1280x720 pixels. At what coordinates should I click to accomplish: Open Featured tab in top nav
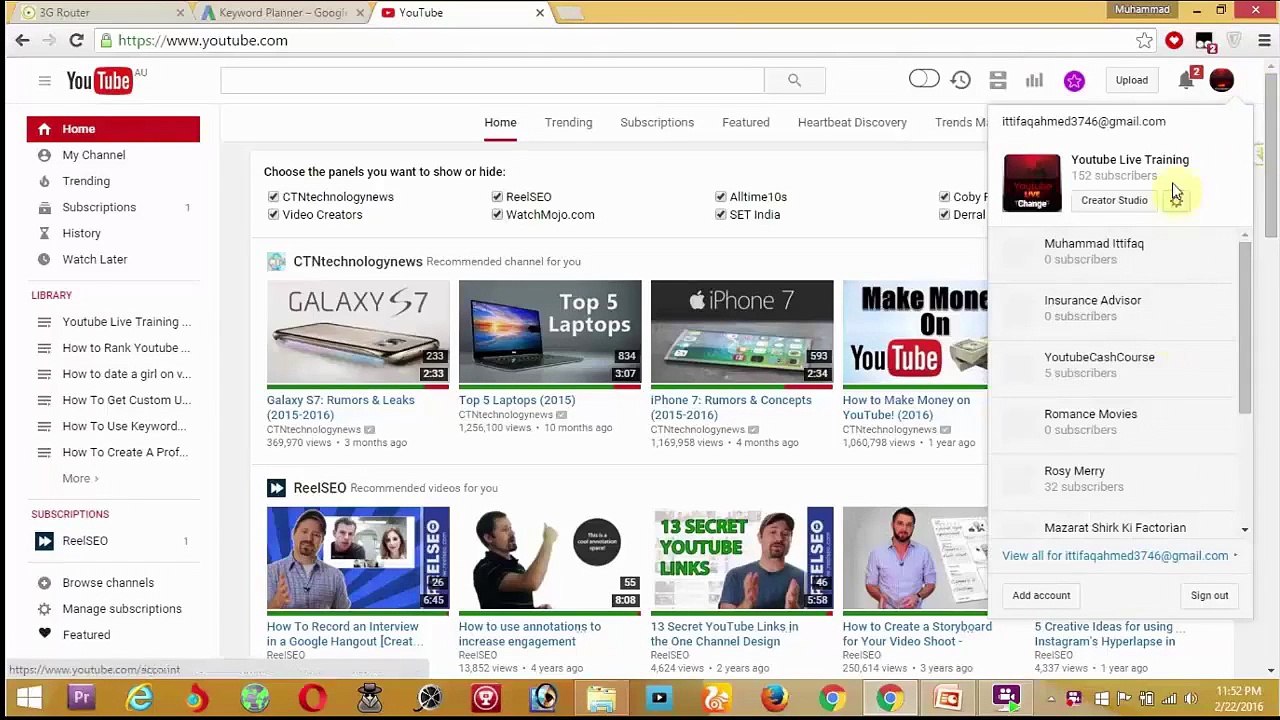(x=746, y=123)
